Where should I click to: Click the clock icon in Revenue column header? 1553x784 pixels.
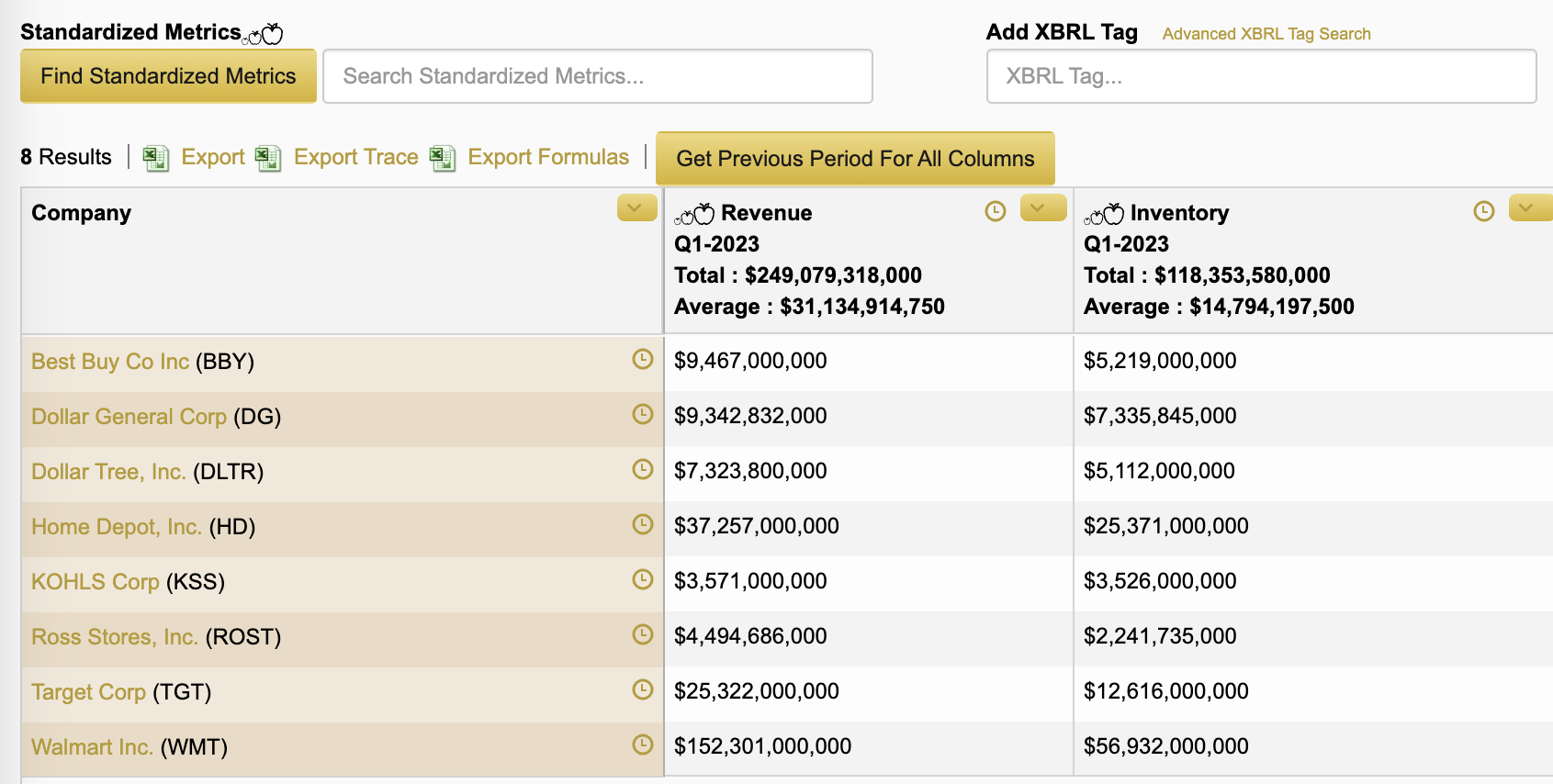coord(996,211)
